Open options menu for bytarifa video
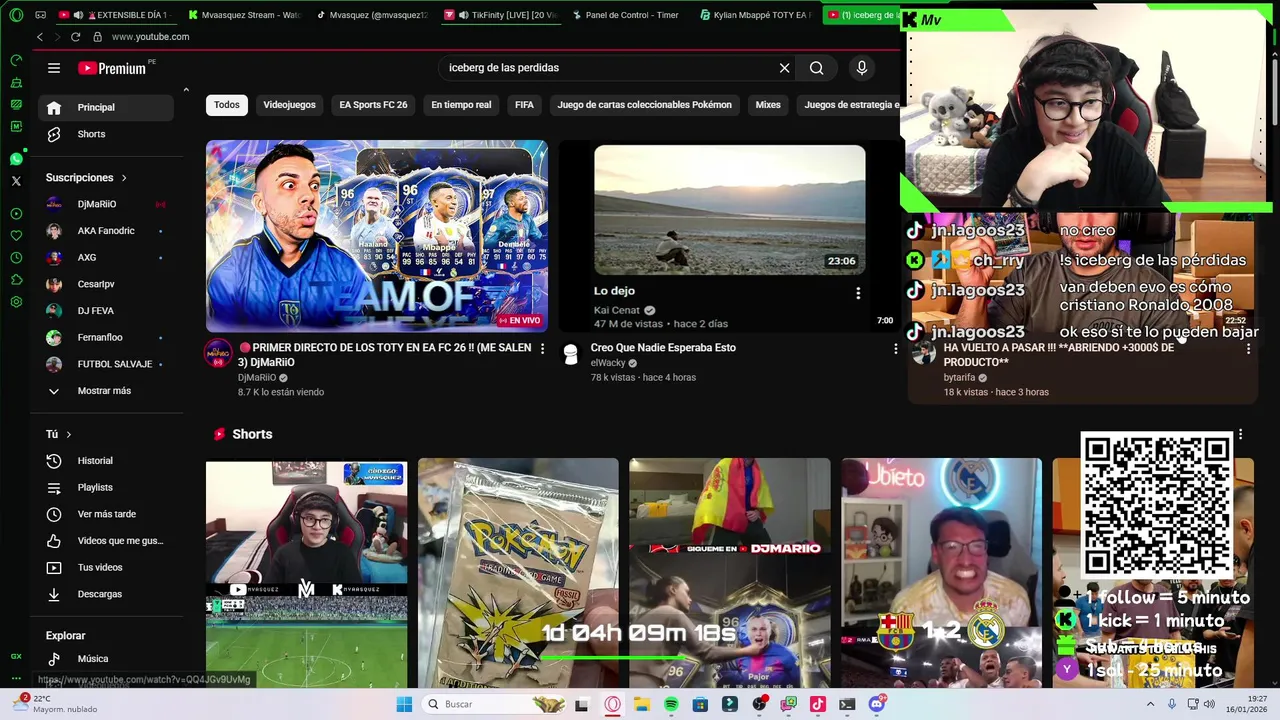Screen dimensions: 1280x720 [1248, 349]
